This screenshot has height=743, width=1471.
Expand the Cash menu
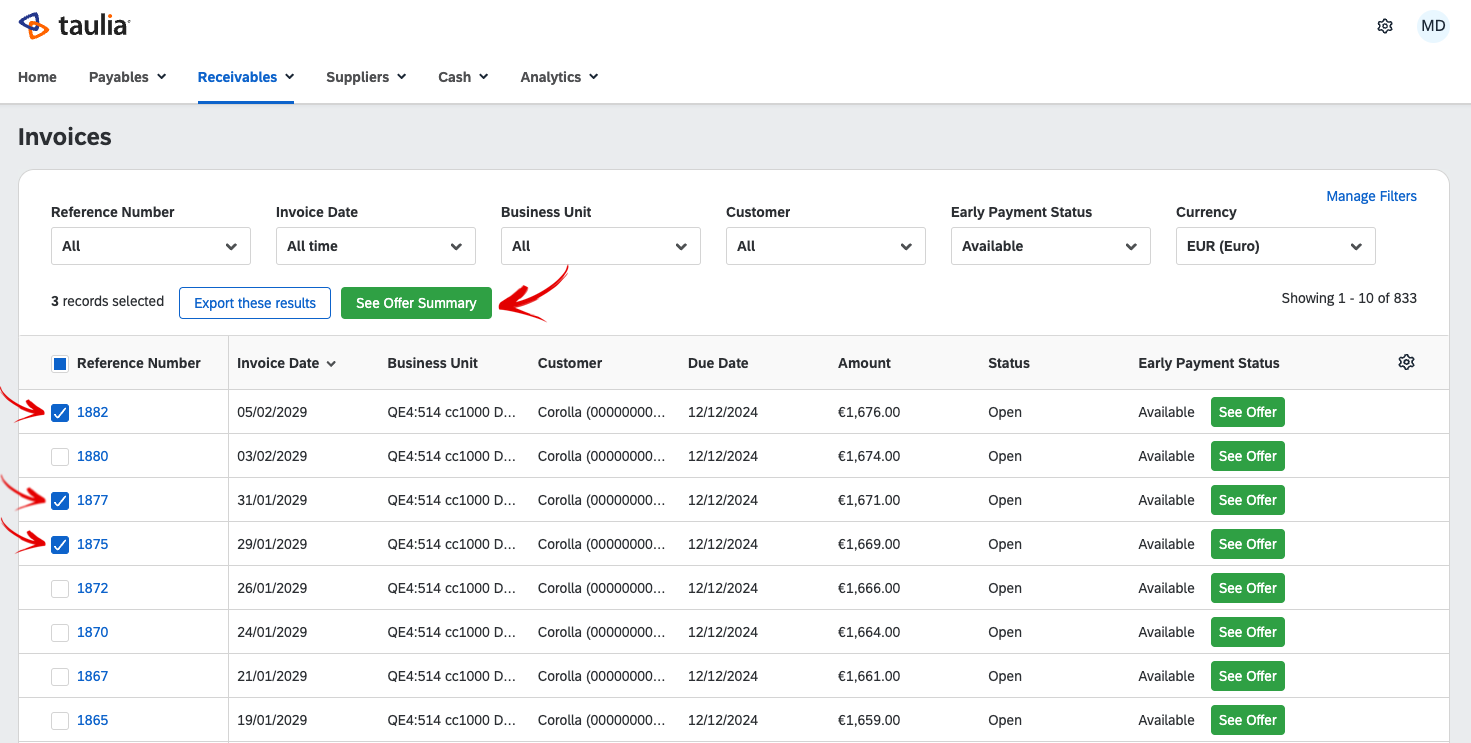pos(463,77)
